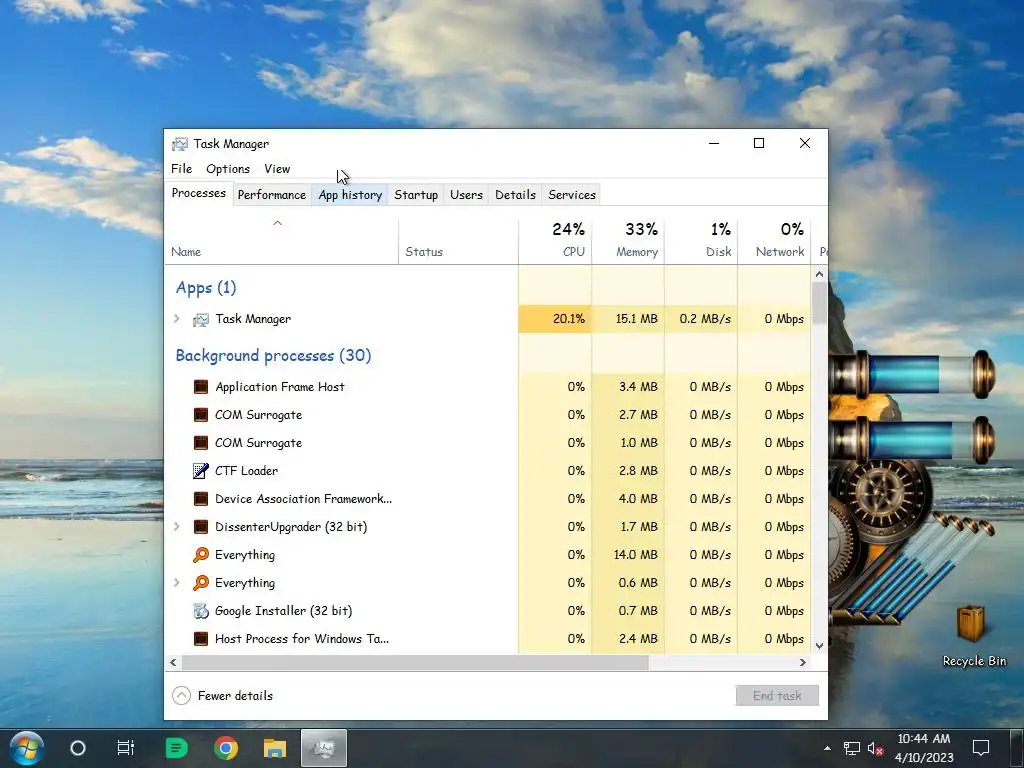
Task: Open the File menu
Action: click(x=182, y=168)
